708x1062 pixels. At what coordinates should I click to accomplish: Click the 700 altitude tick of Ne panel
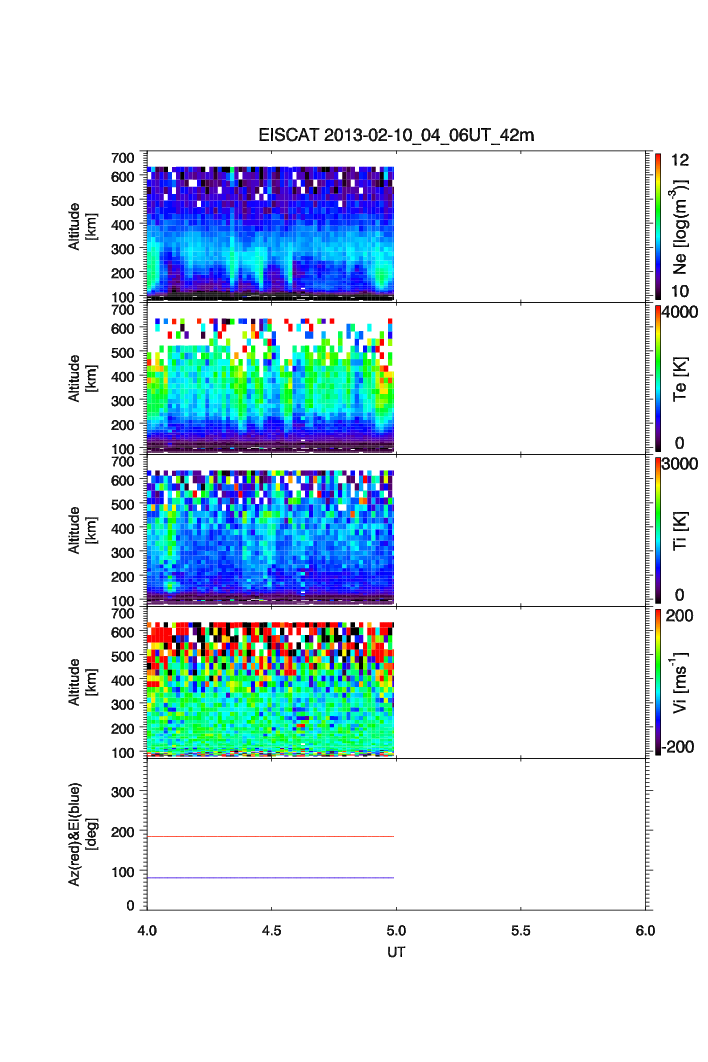123,158
